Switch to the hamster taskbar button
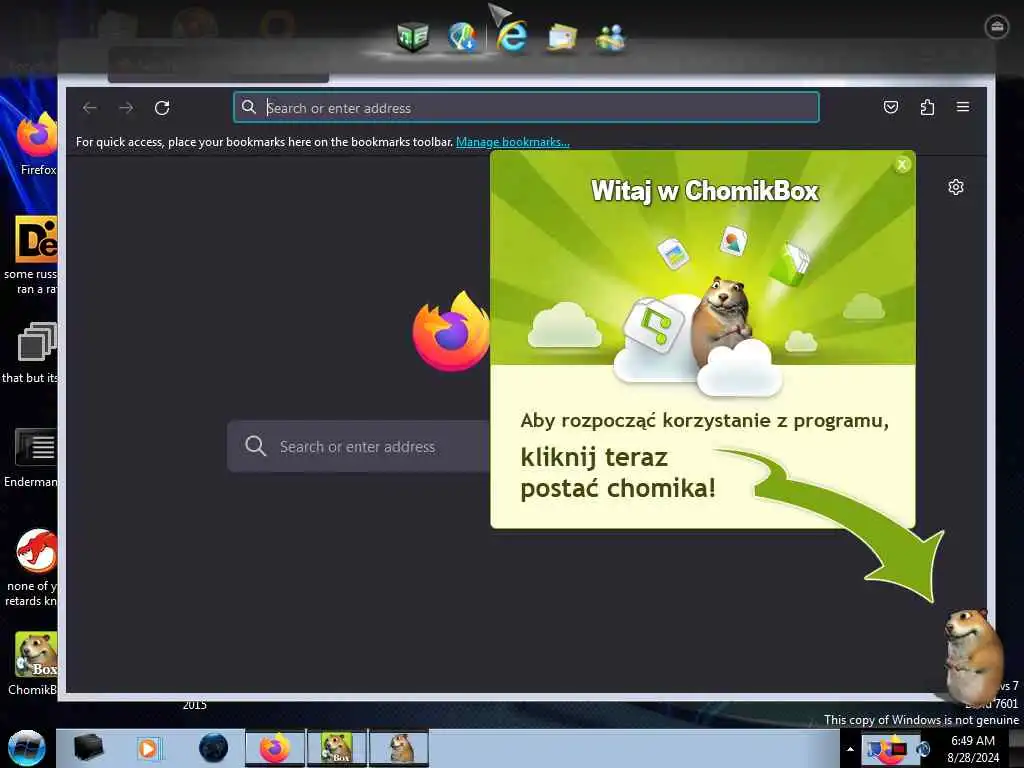 tap(400, 748)
